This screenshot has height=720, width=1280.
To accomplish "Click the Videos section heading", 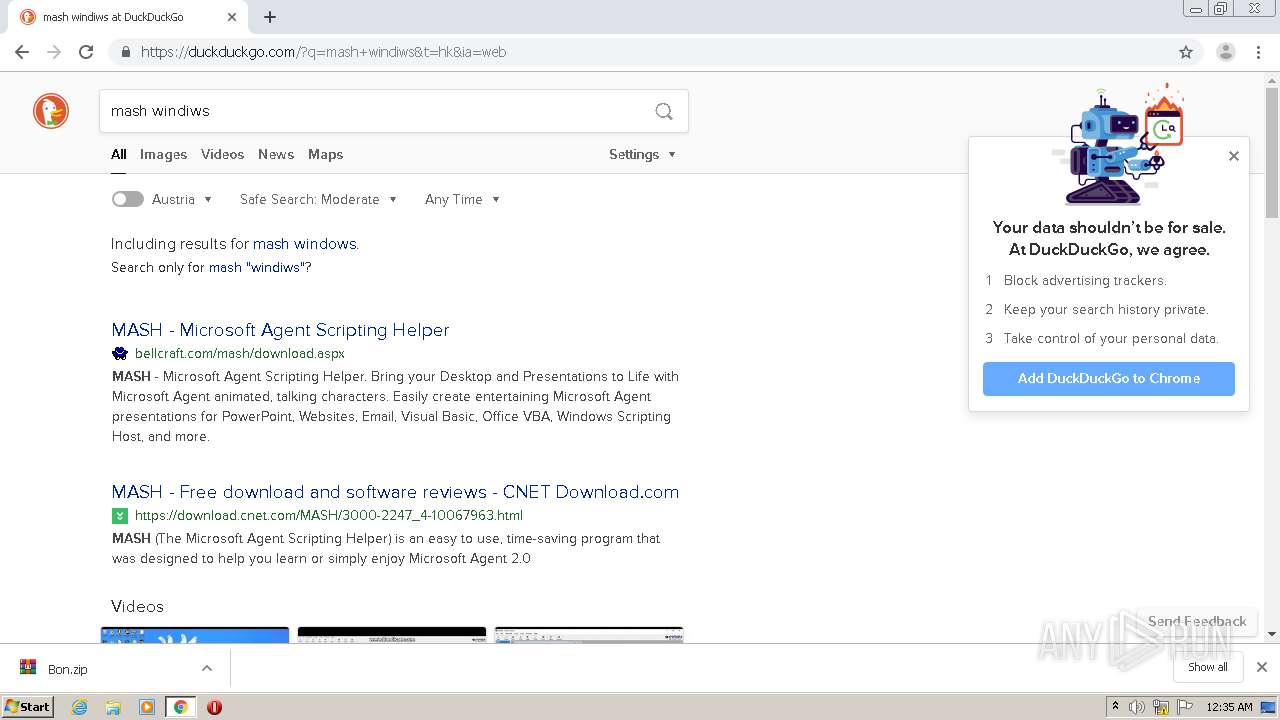I will click(137, 607).
